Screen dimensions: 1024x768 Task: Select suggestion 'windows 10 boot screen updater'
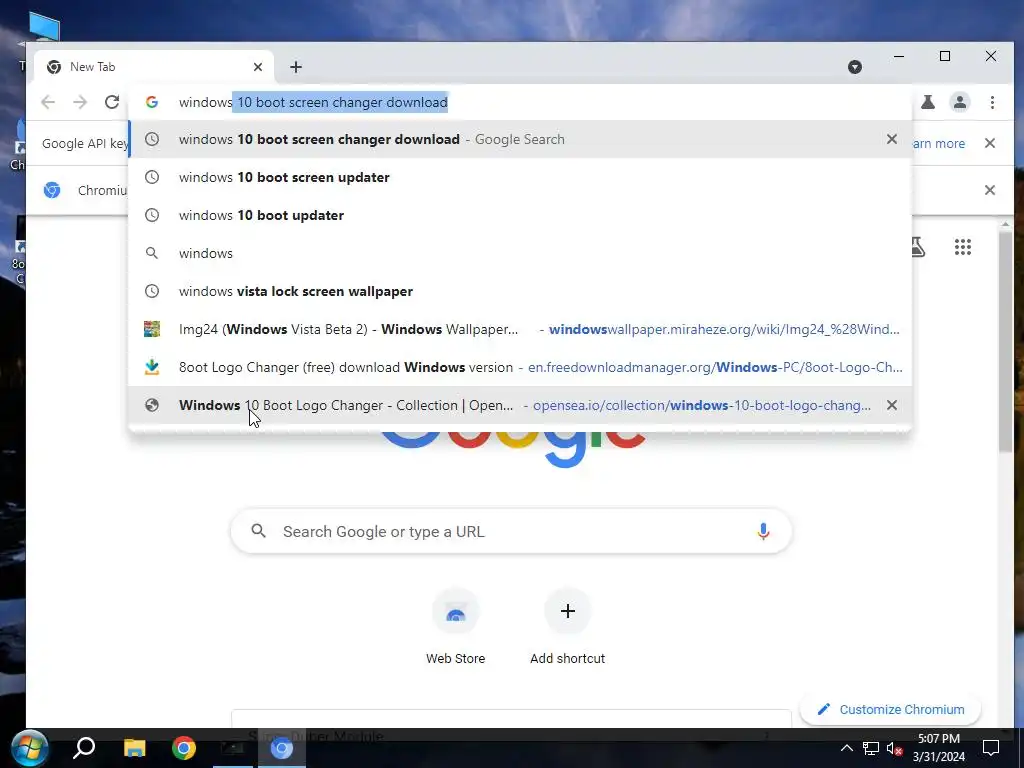[x=520, y=177]
